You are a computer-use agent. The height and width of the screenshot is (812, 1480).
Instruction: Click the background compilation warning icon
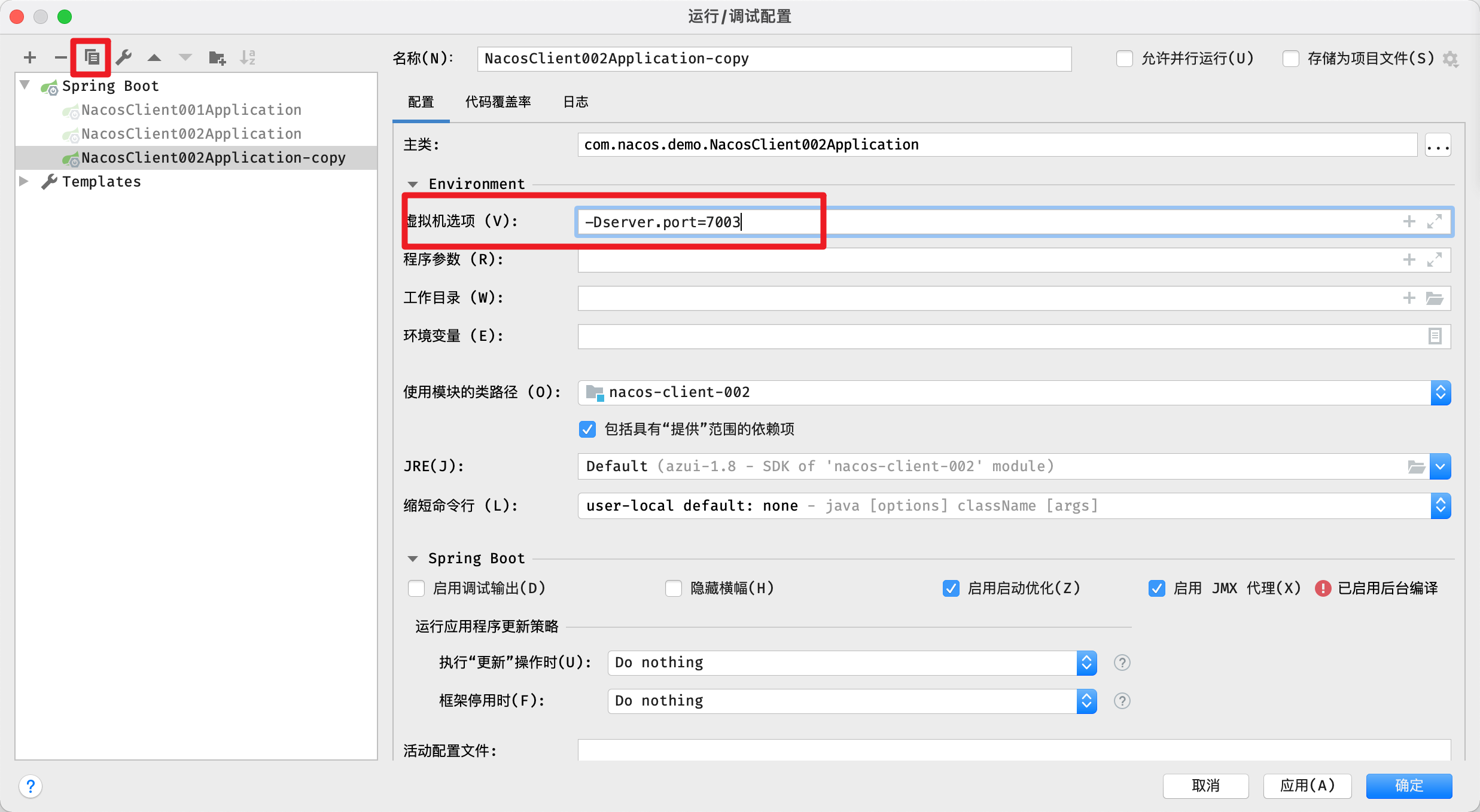point(1323,588)
